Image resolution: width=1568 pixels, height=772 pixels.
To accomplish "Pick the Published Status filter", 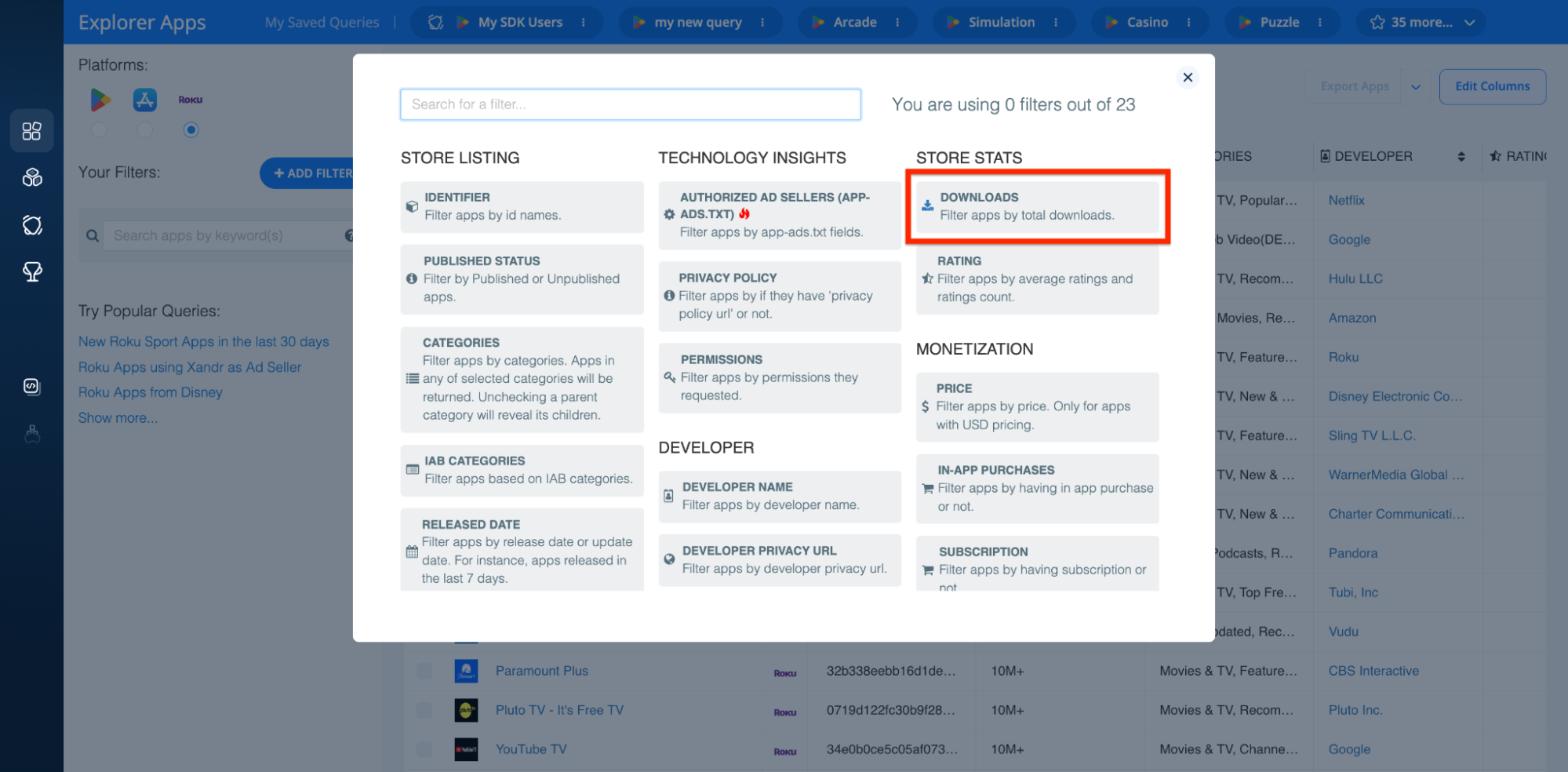I will click(522, 279).
